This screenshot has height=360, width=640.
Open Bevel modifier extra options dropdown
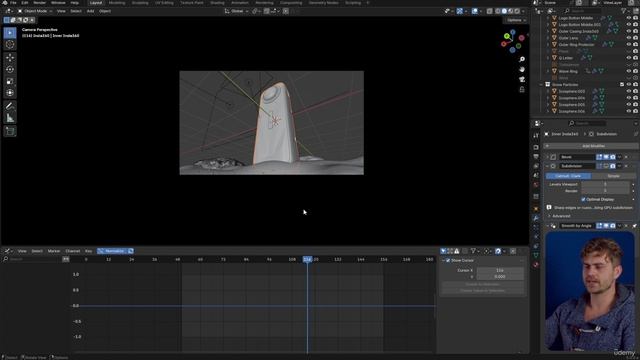tap(620, 157)
